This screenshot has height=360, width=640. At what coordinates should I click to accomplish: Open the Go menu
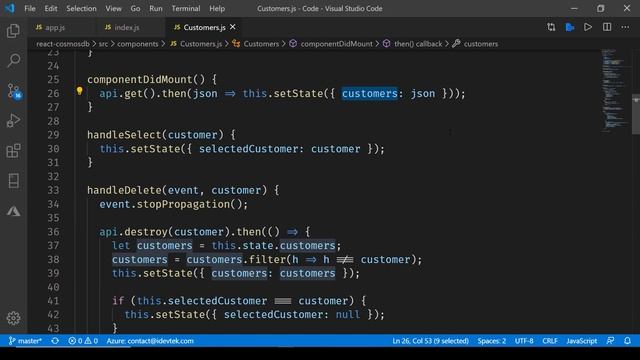(x=136, y=9)
